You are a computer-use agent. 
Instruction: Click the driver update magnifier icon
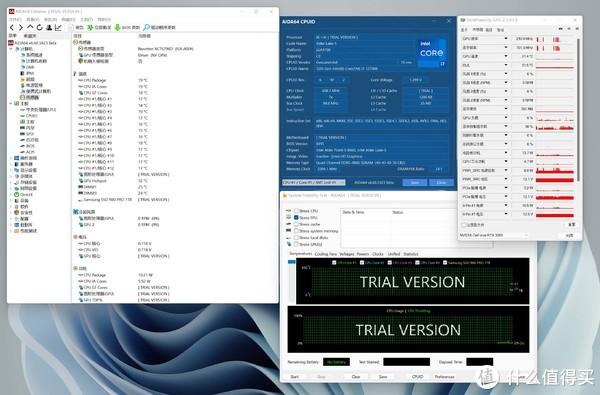tap(146, 28)
